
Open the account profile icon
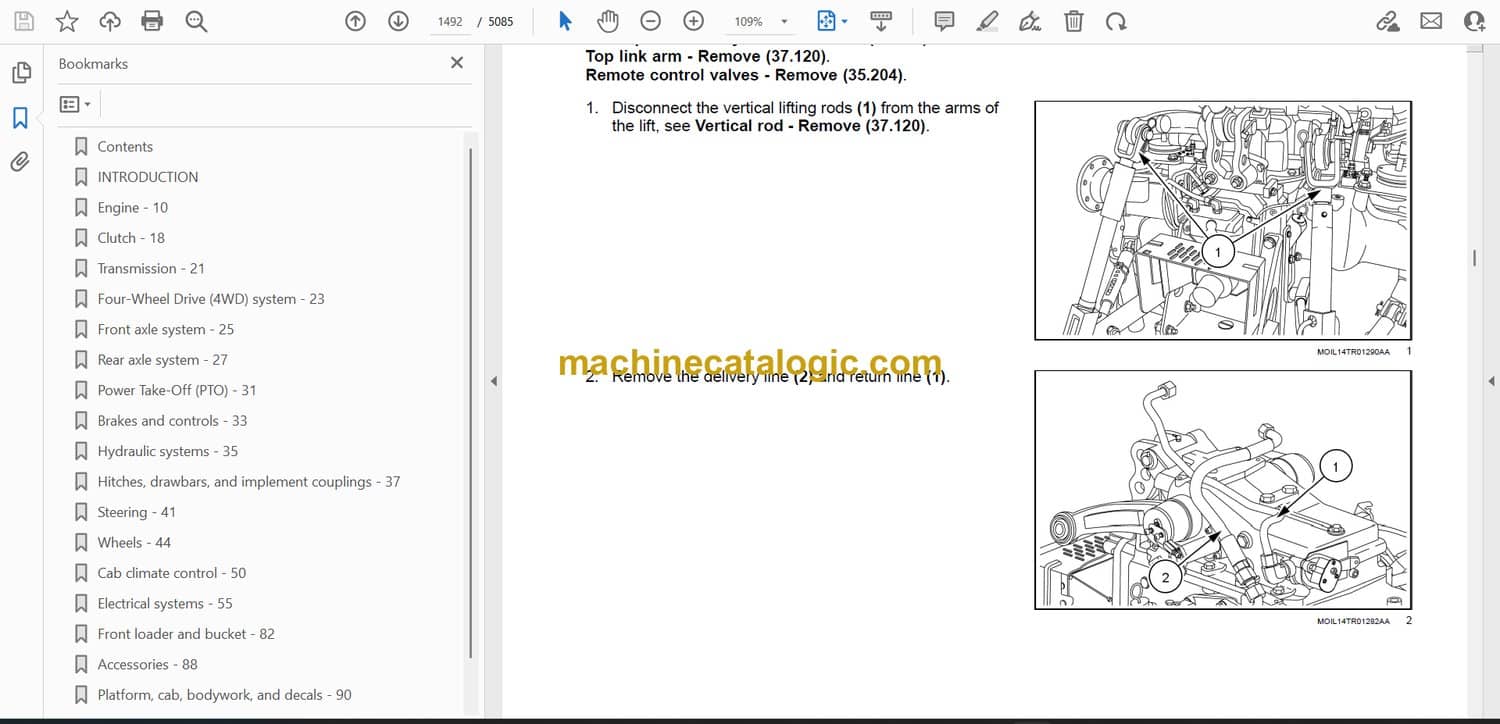(x=1474, y=21)
